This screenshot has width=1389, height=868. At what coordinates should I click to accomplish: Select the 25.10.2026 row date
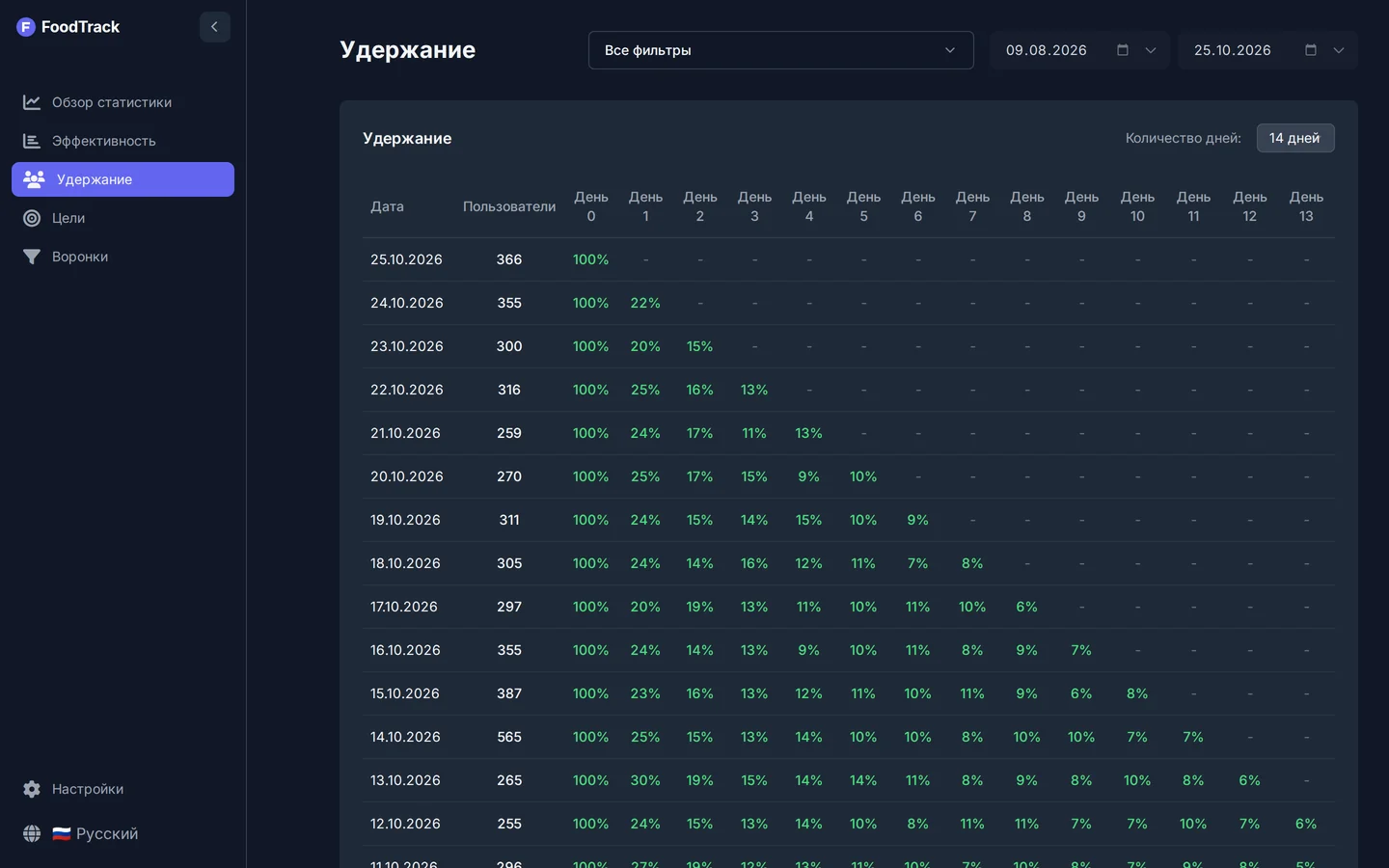(406, 259)
